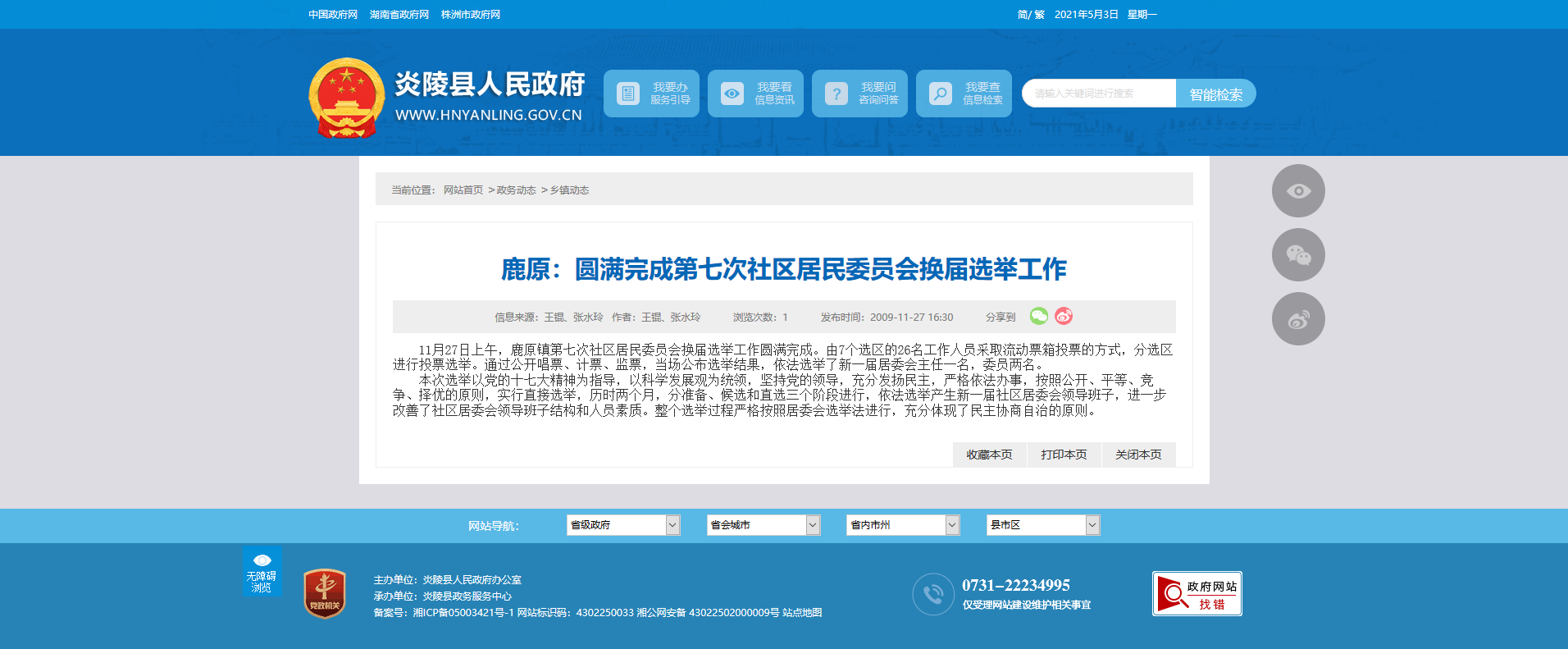This screenshot has height=649, width=1568.
Task: Expand the 省级政府 dropdown
Action: click(623, 525)
